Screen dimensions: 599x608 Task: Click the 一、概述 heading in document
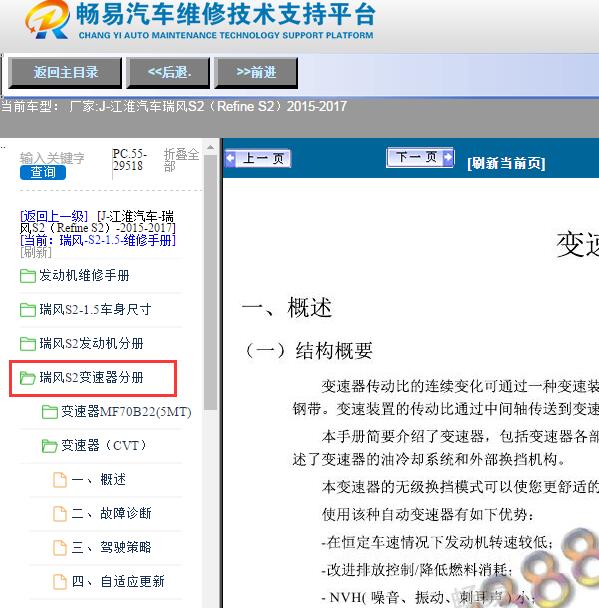pyautogui.click(x=287, y=307)
